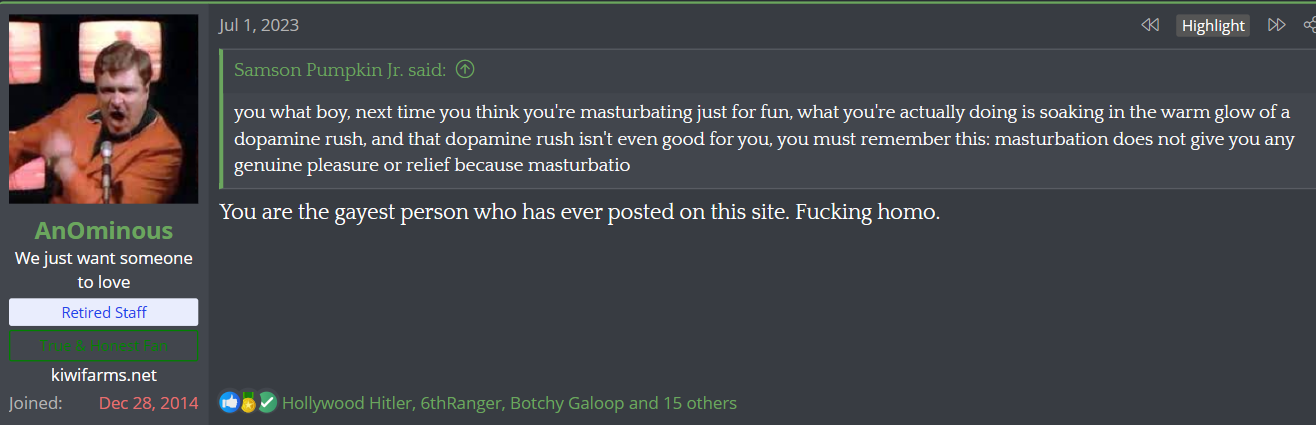Open the Samson Pumpkin Jr. said quote link
The height and width of the screenshot is (425, 1316).
[340, 70]
